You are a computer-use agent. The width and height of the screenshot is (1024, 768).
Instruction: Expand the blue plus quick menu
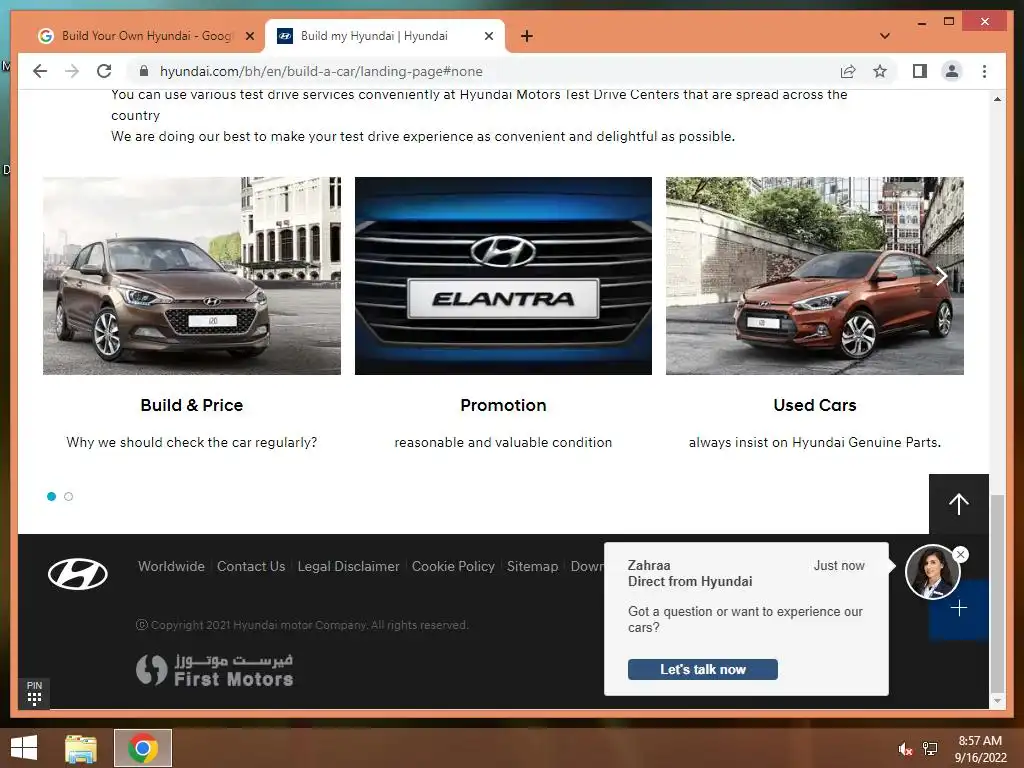[959, 609]
